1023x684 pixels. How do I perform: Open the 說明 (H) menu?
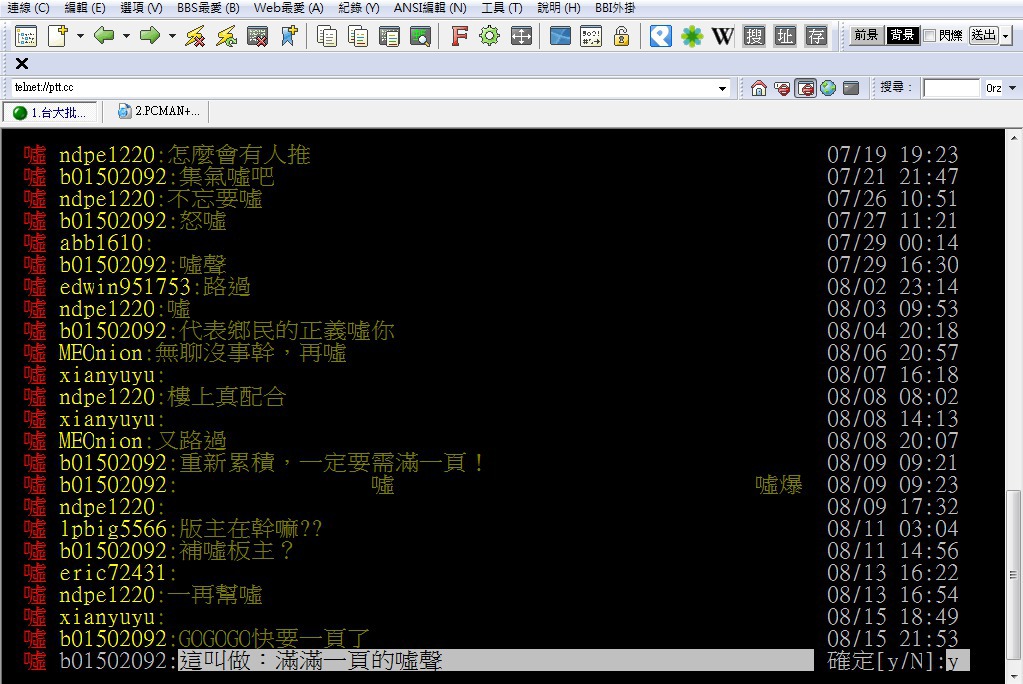pyautogui.click(x=558, y=8)
